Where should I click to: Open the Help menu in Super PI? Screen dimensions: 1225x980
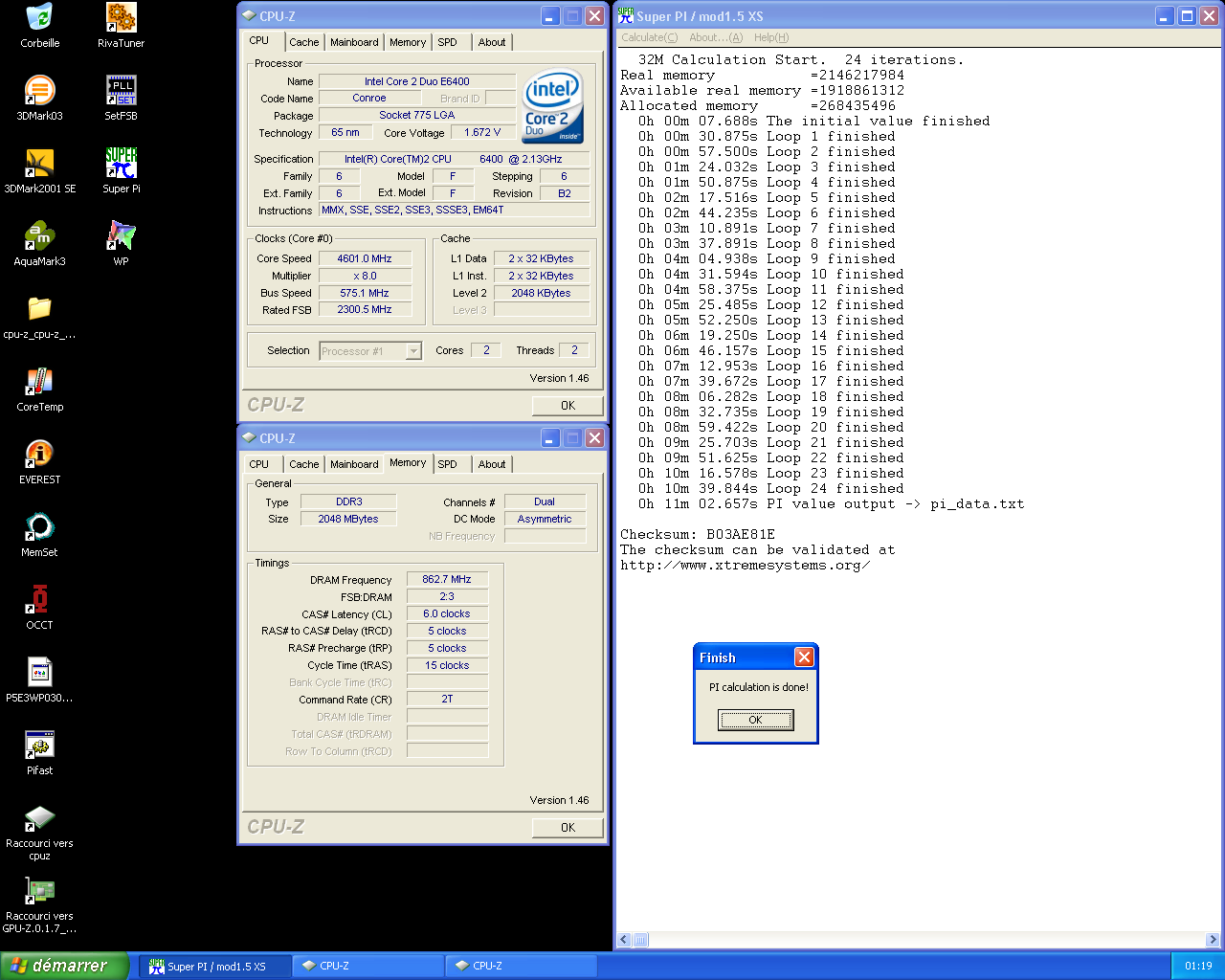771,37
